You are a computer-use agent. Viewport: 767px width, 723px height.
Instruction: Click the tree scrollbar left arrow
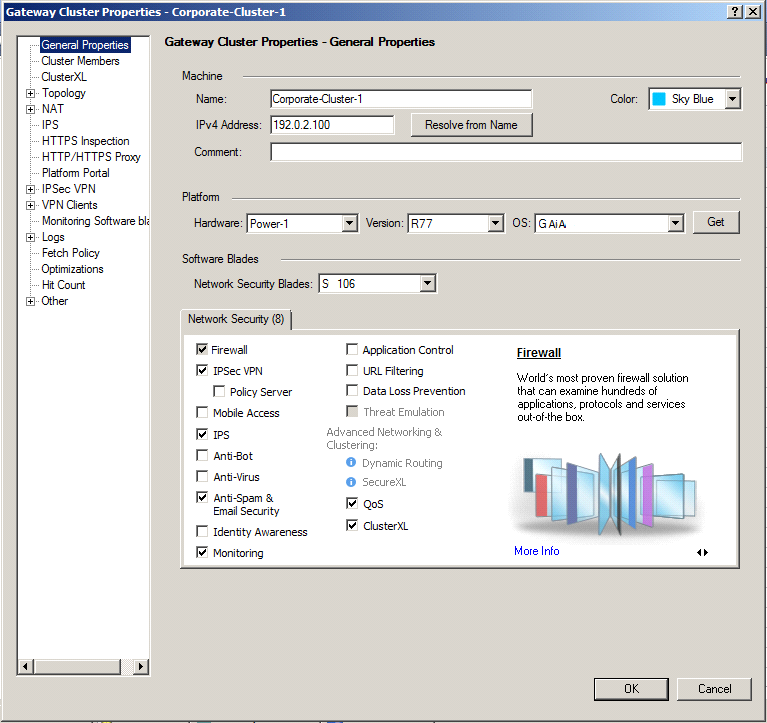pyautogui.click(x=26, y=666)
